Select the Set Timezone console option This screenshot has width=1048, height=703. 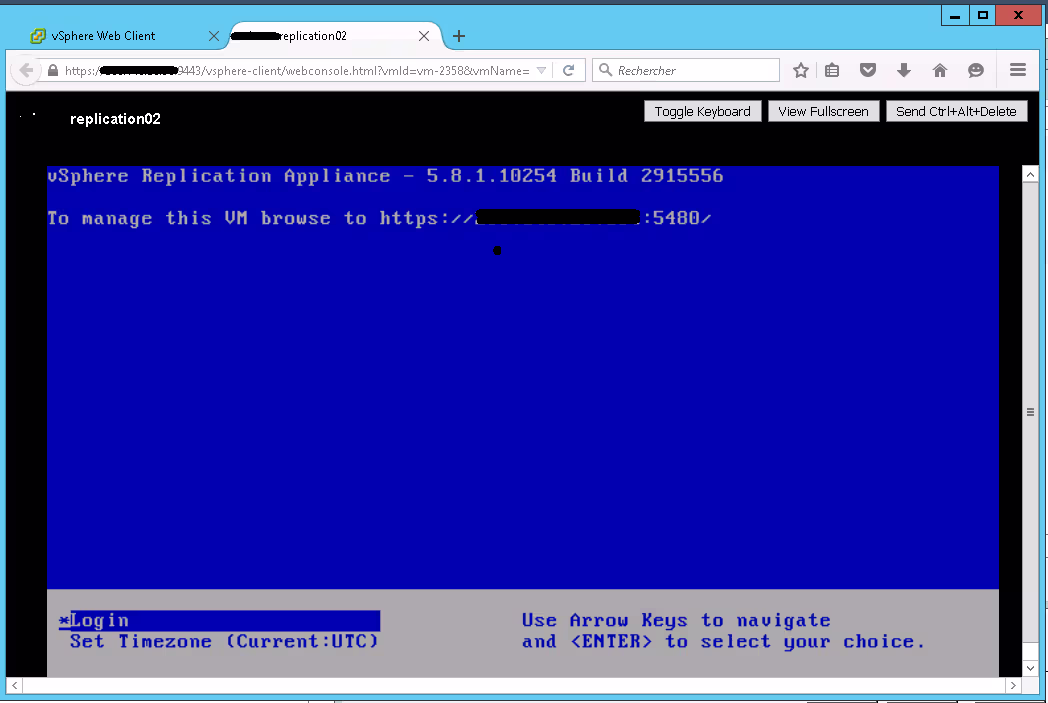coord(224,642)
